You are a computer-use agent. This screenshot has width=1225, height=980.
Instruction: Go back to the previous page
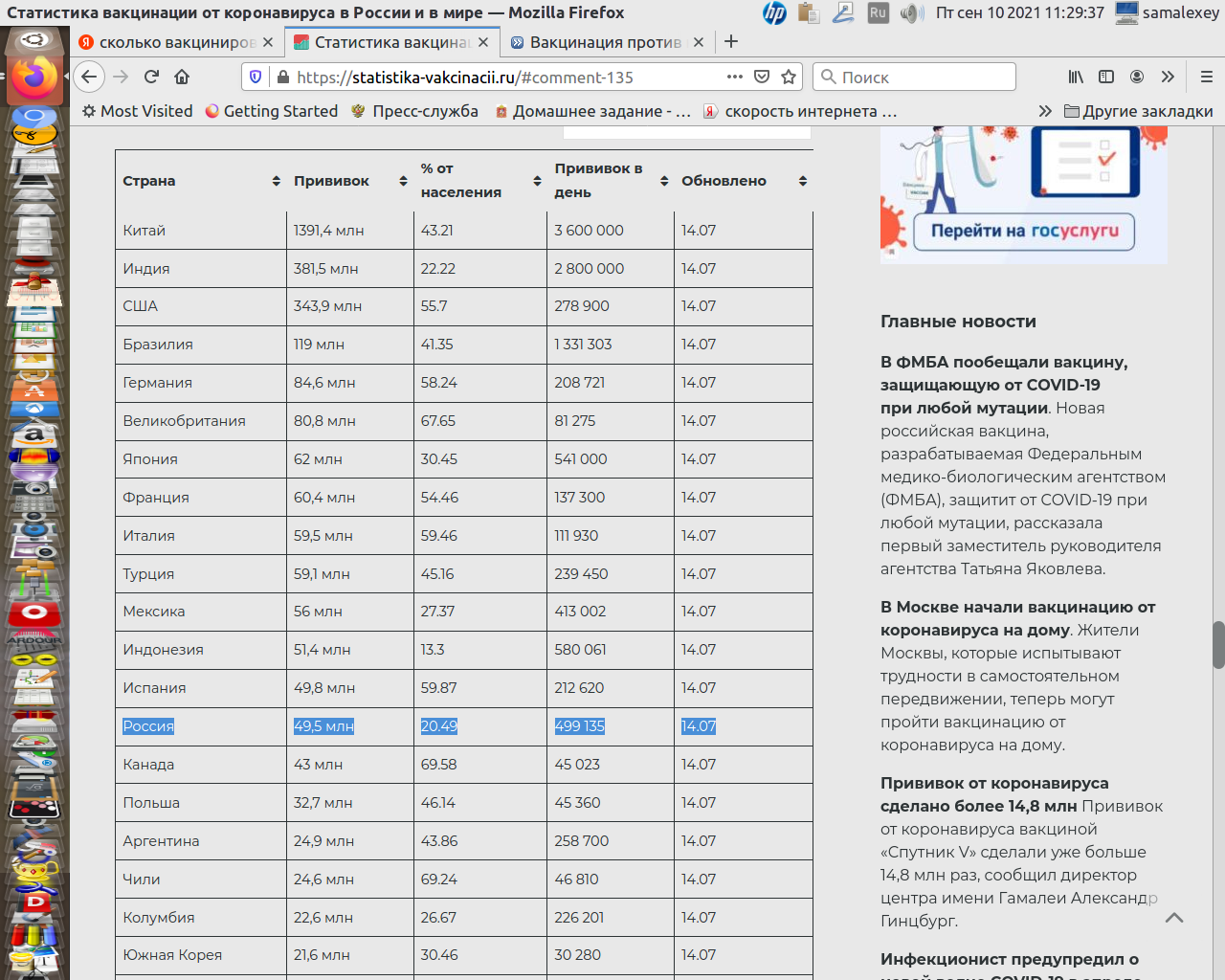pos(89,77)
